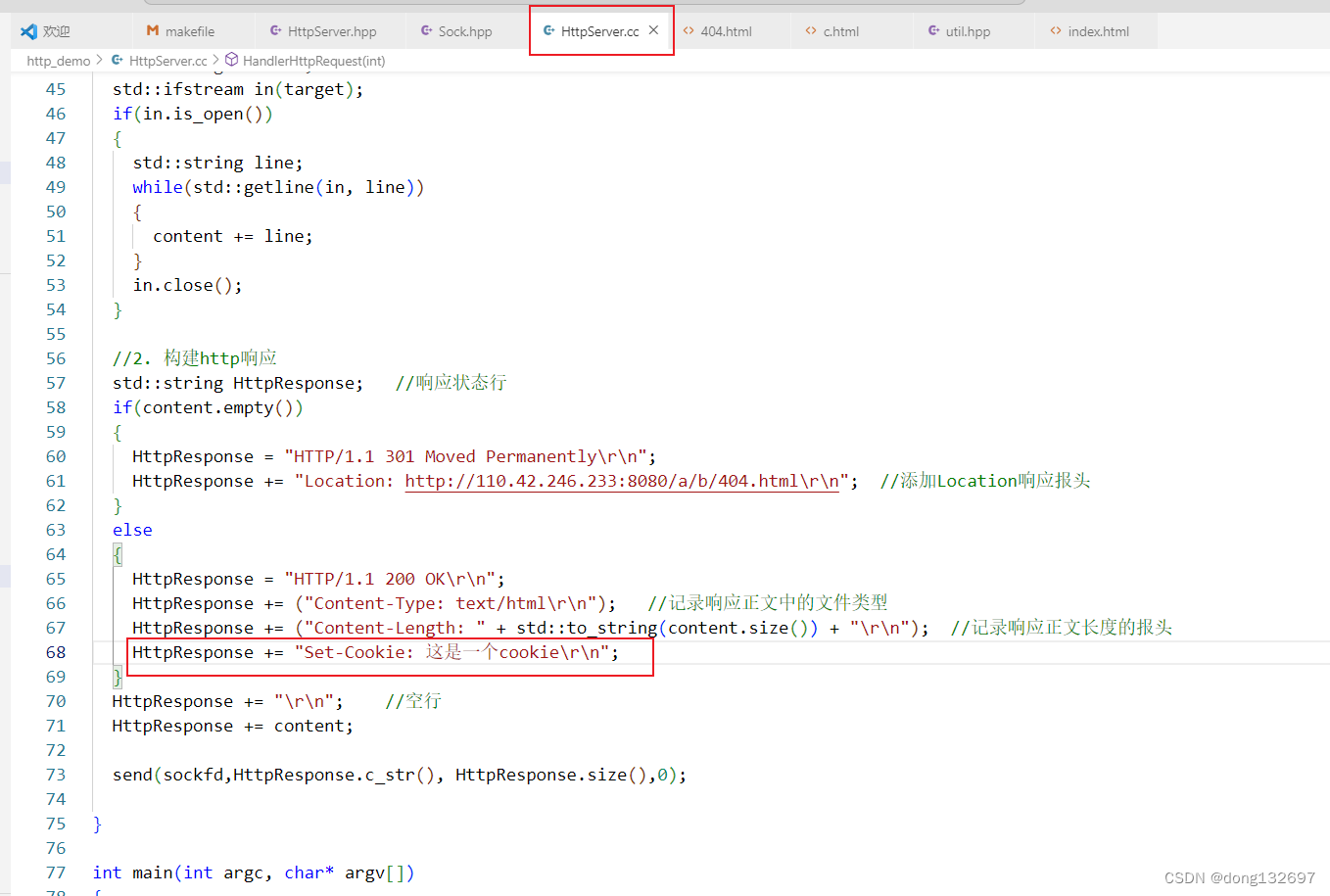Click the '//2. 构建http响应' comment
1330x896 pixels.
195,358
